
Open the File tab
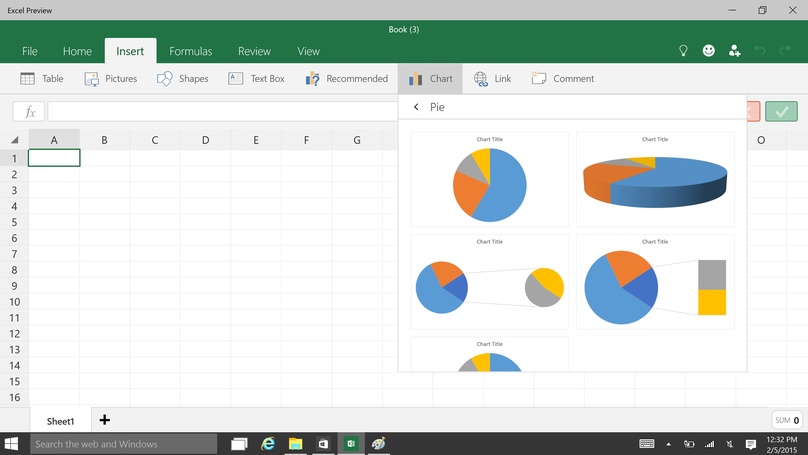[29, 51]
